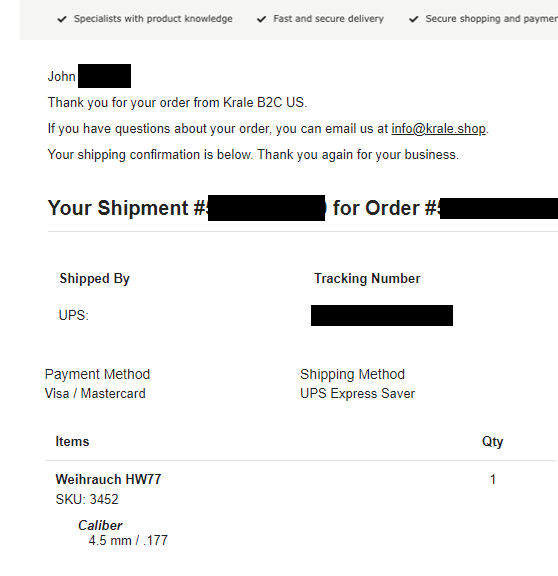Click the Qty column header

point(492,442)
